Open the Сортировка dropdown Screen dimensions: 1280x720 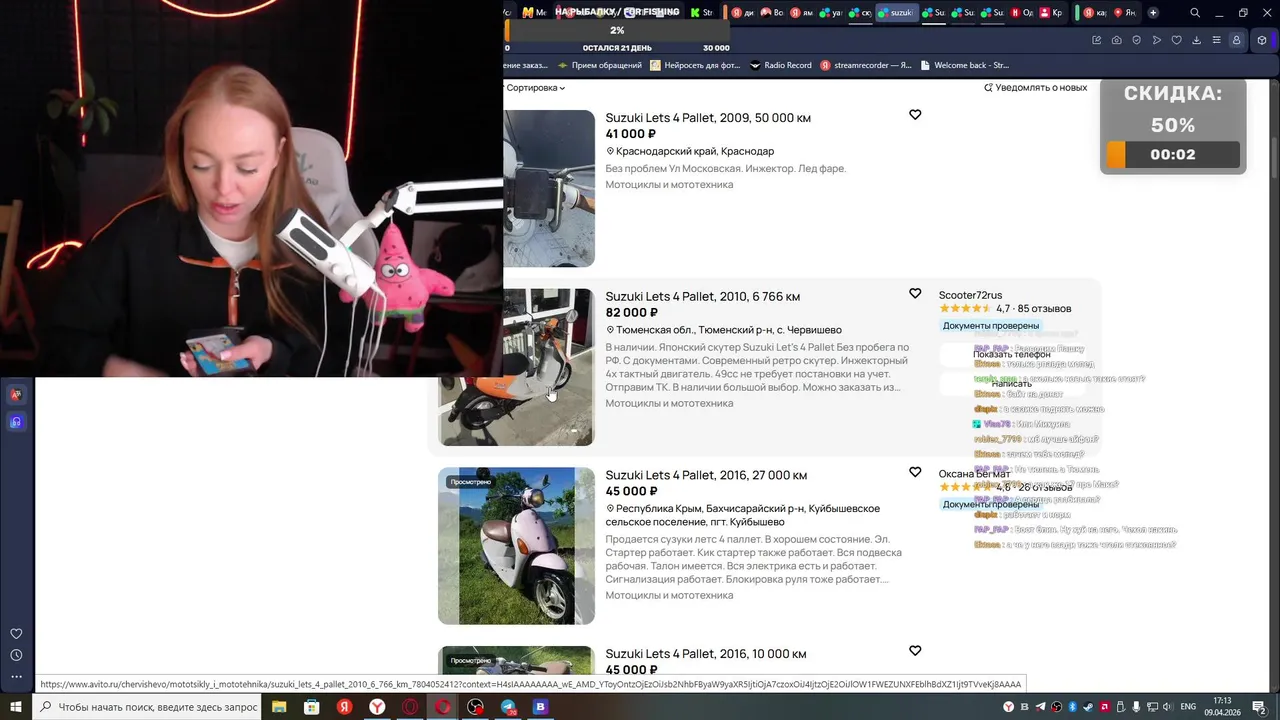pyautogui.click(x=535, y=88)
